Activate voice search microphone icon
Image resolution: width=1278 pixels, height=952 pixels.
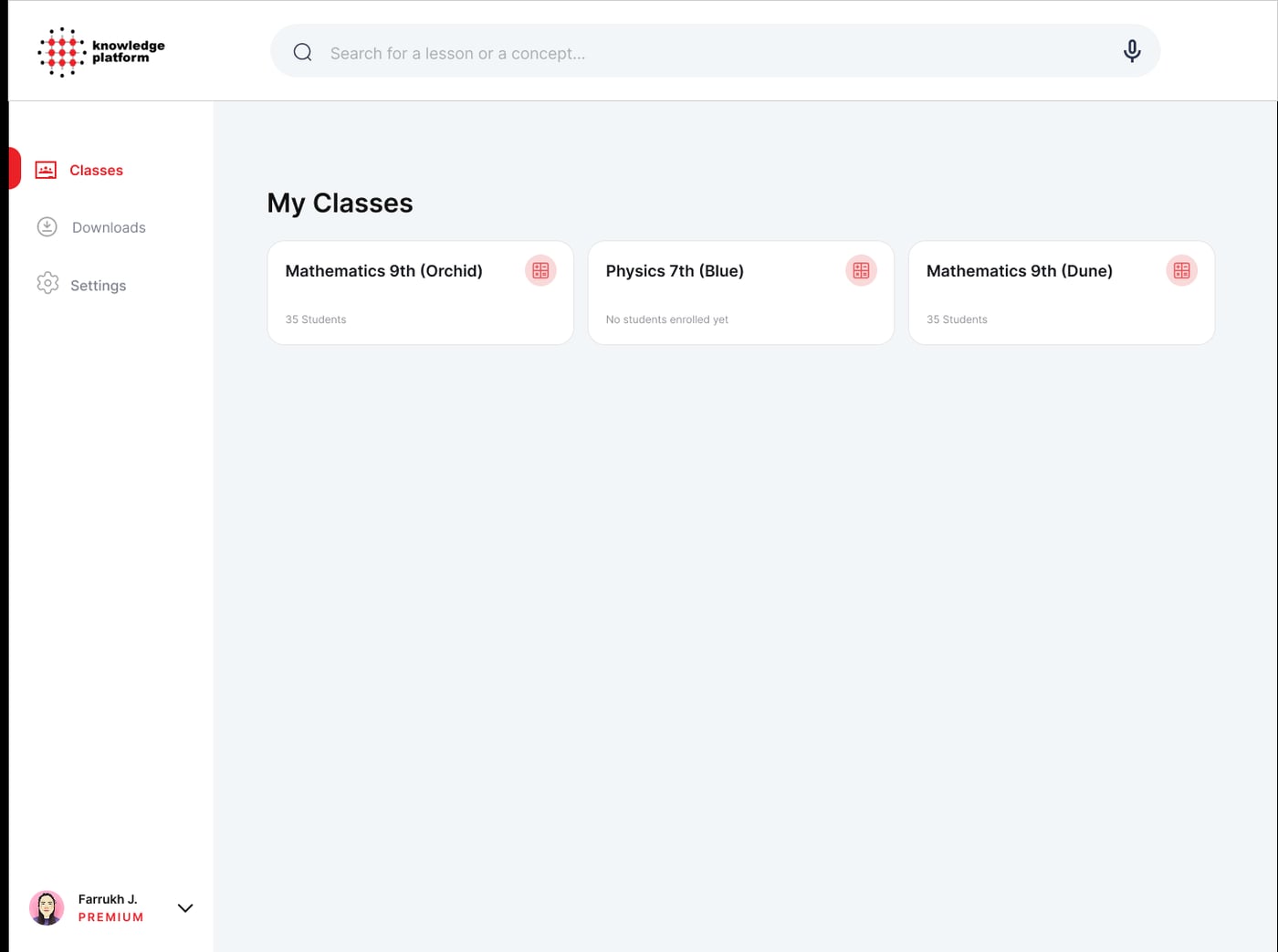[x=1132, y=51]
